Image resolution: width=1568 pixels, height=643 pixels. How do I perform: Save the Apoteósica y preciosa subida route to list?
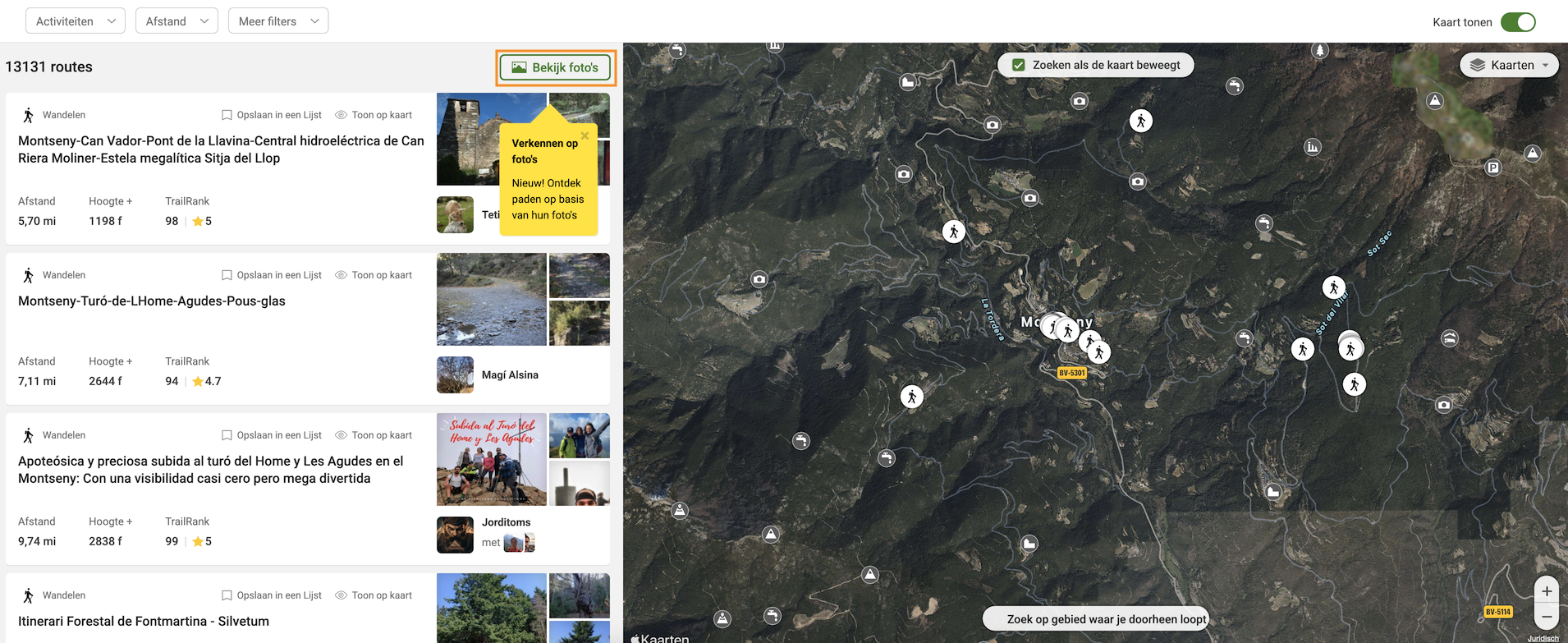(x=272, y=435)
